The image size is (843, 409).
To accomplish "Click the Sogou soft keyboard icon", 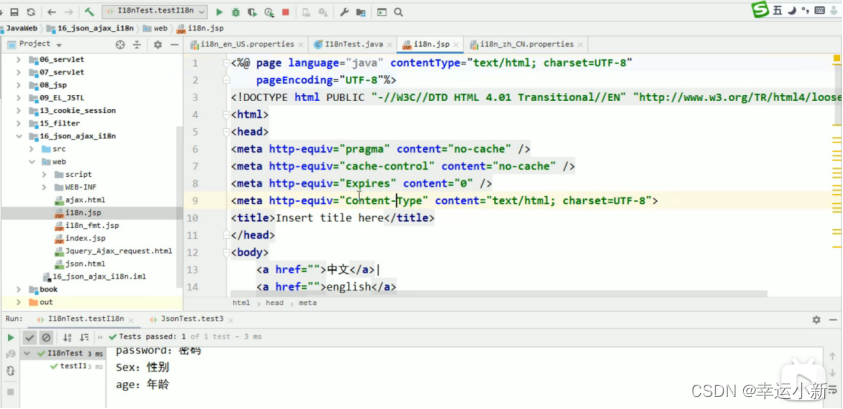I will tap(820, 10).
